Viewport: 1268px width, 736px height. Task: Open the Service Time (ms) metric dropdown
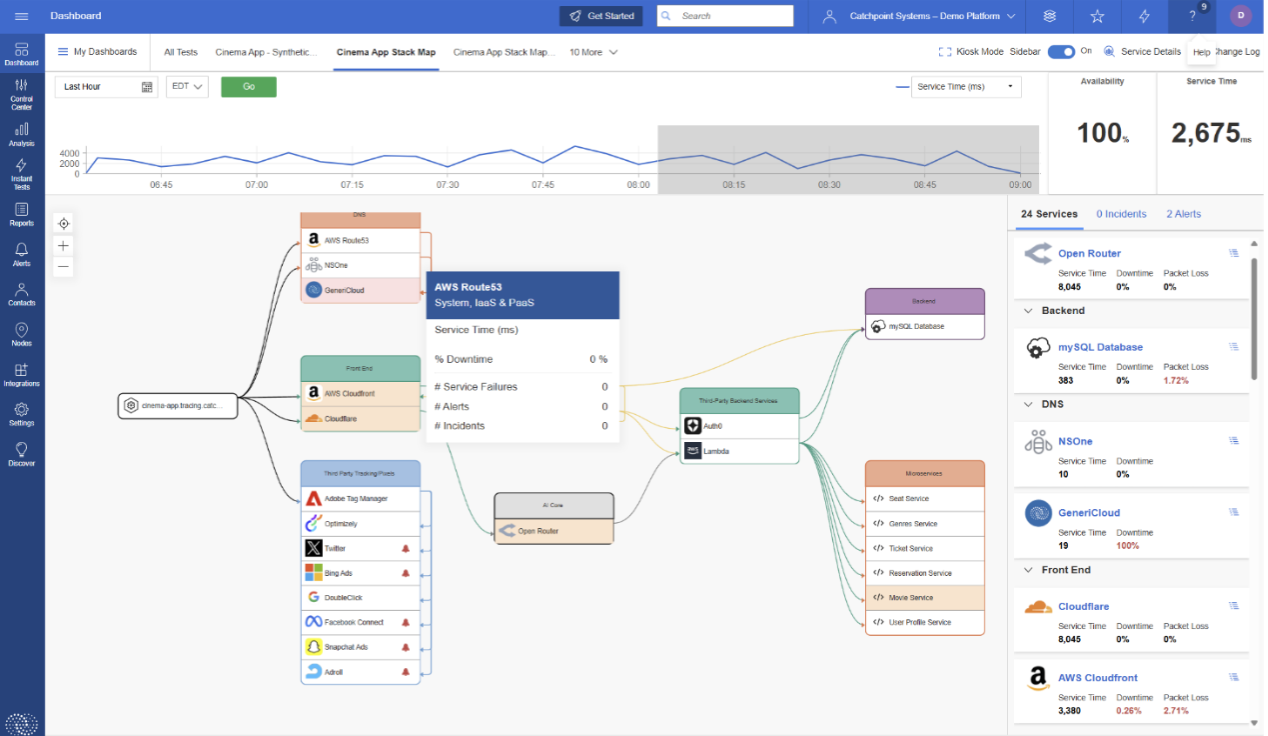click(965, 87)
